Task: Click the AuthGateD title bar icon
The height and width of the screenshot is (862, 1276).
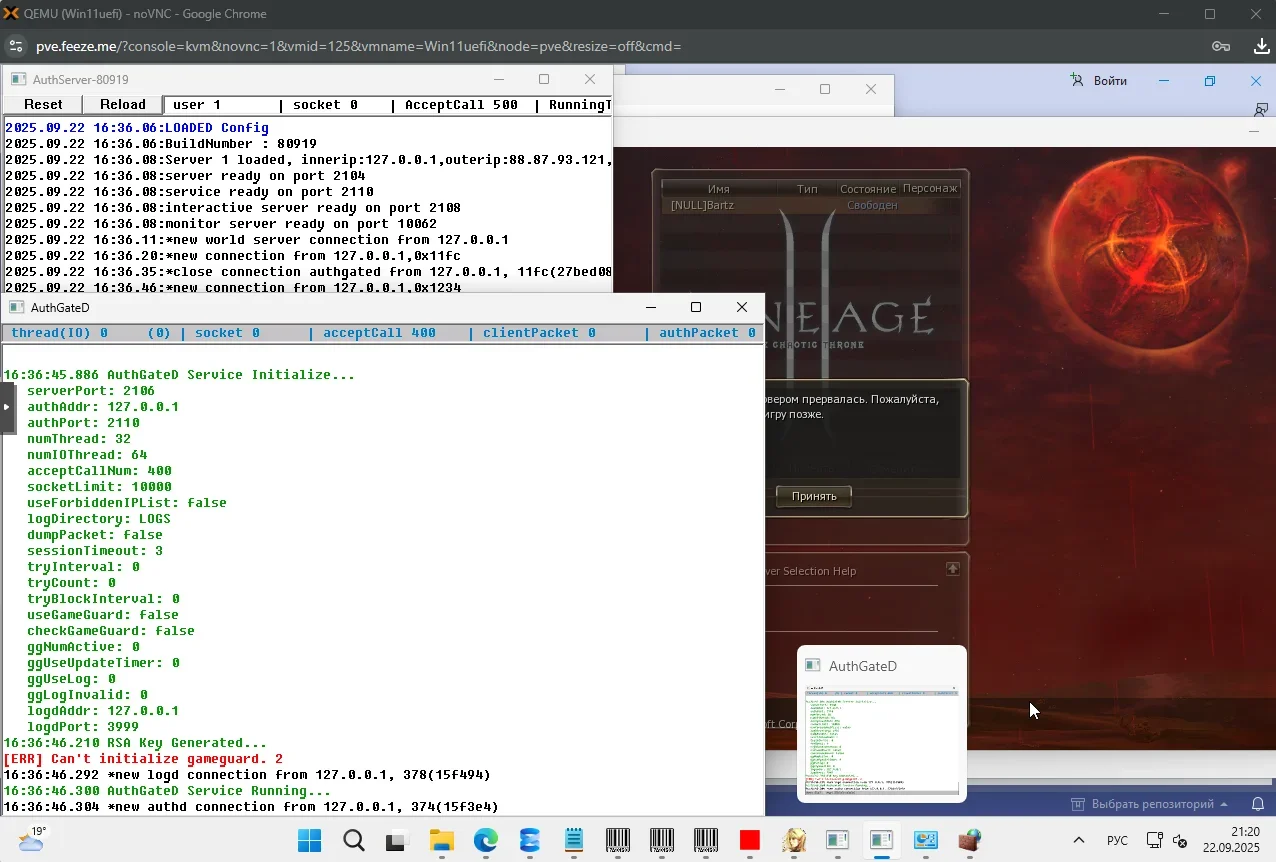Action: (16, 308)
